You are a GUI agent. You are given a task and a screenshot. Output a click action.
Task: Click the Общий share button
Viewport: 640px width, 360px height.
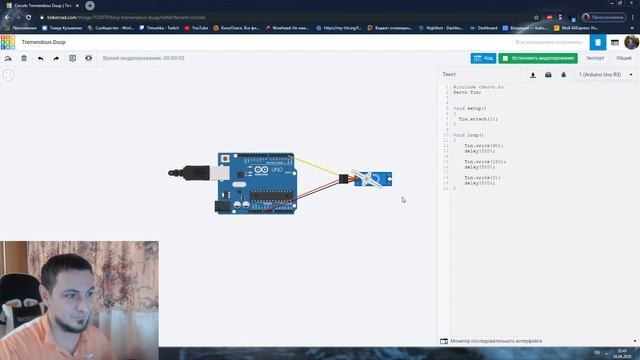[624, 58]
